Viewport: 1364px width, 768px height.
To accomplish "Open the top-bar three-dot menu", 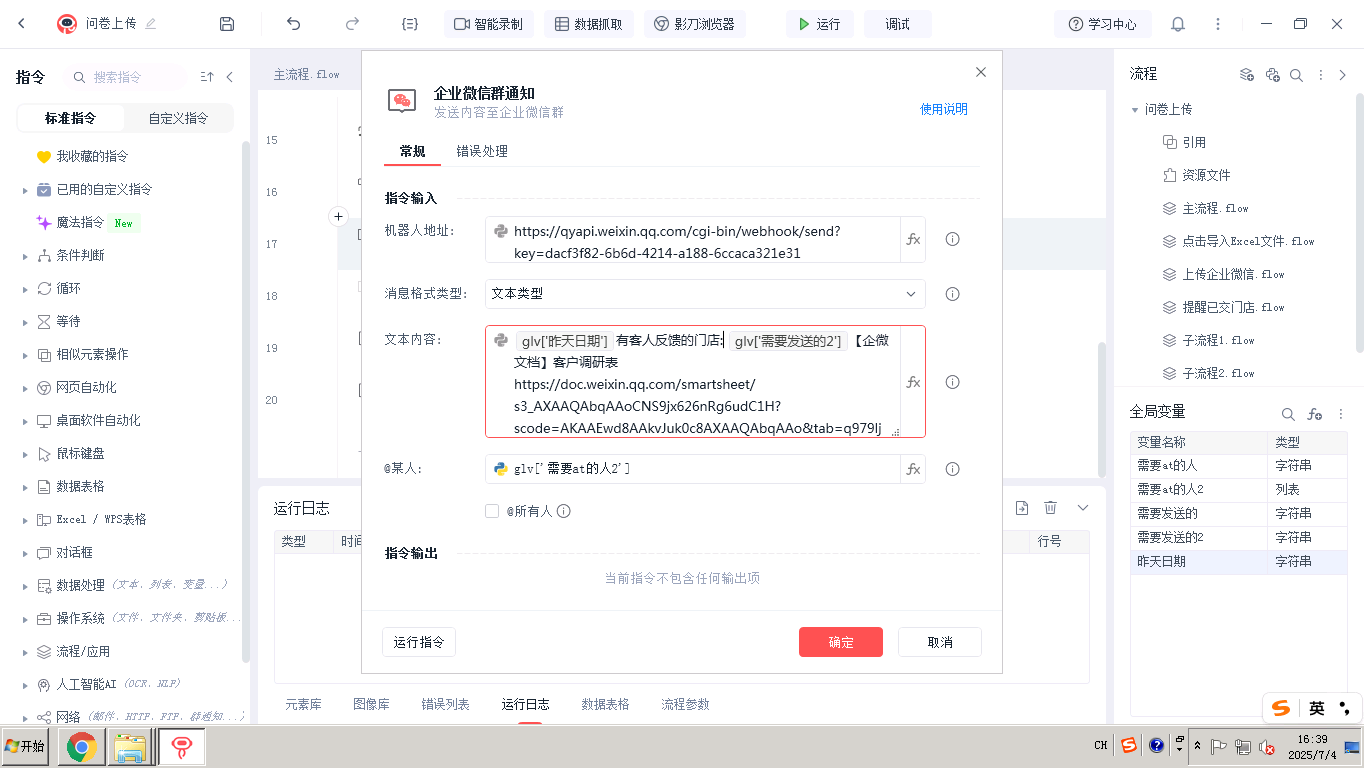I will tap(1217, 24).
